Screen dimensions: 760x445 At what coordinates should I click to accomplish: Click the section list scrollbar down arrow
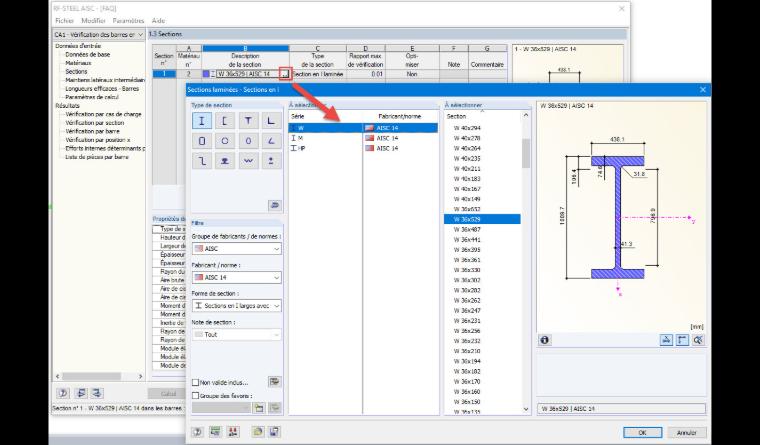[526, 410]
